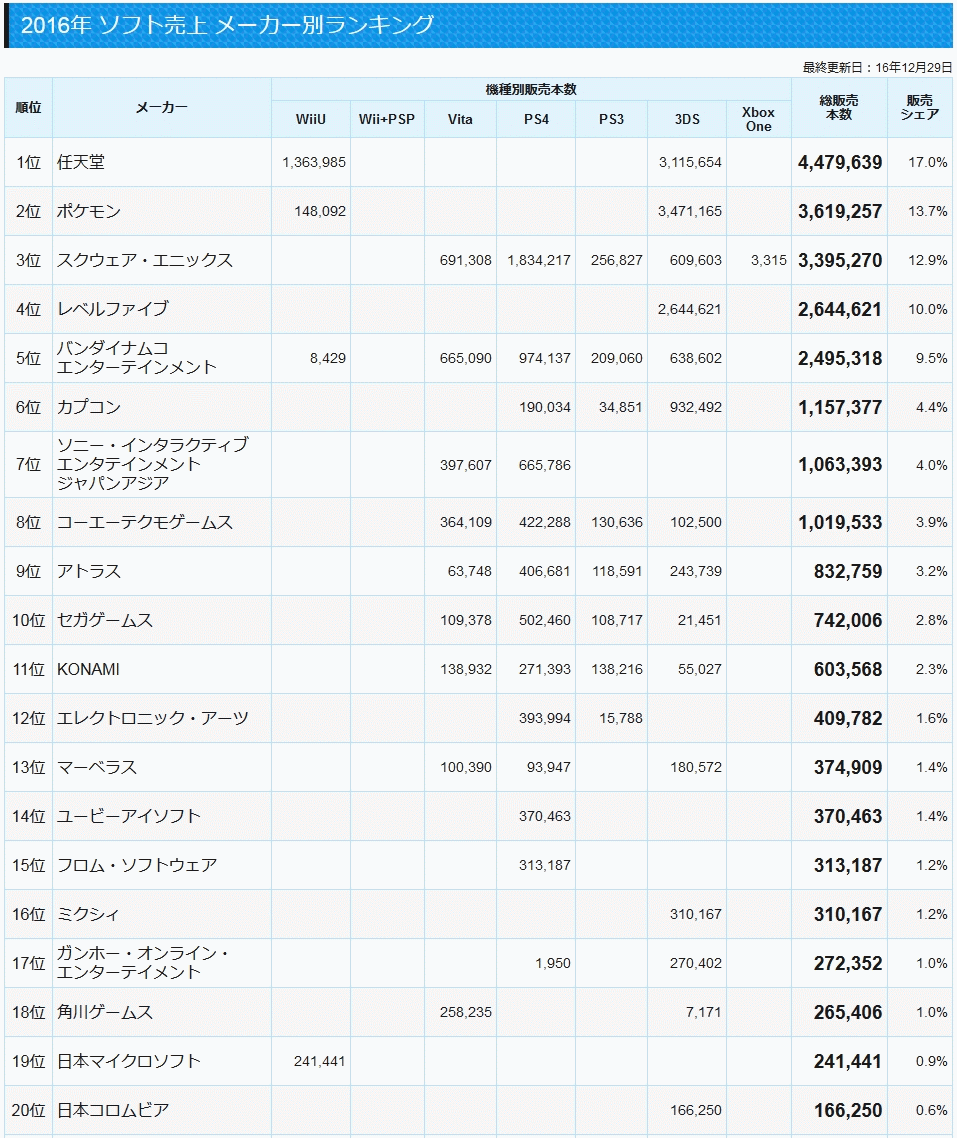Image resolution: width=957 pixels, height=1138 pixels.
Task: Click the PS3 value 138,216
Action: (x=617, y=669)
